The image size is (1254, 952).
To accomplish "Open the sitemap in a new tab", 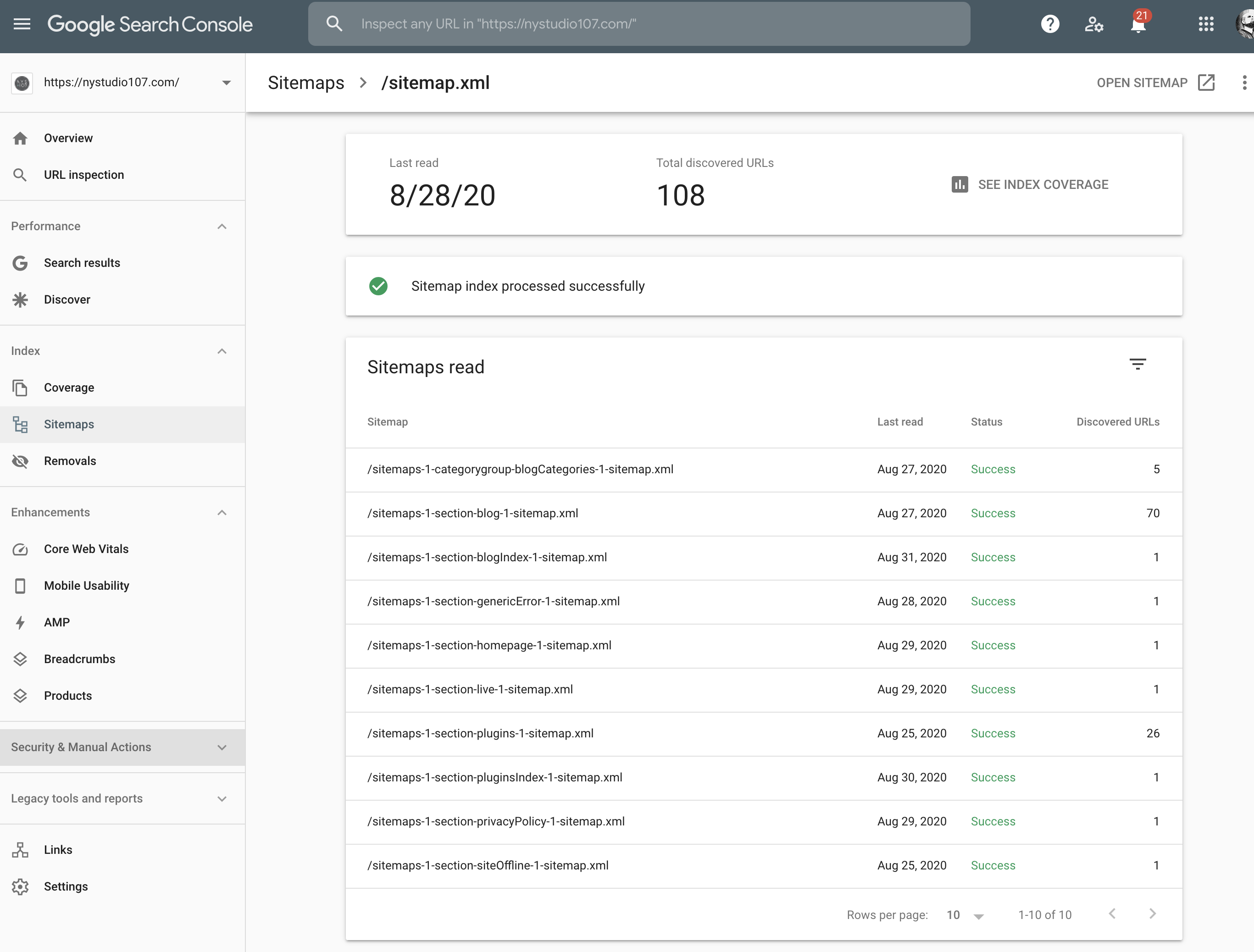I will coord(1154,83).
